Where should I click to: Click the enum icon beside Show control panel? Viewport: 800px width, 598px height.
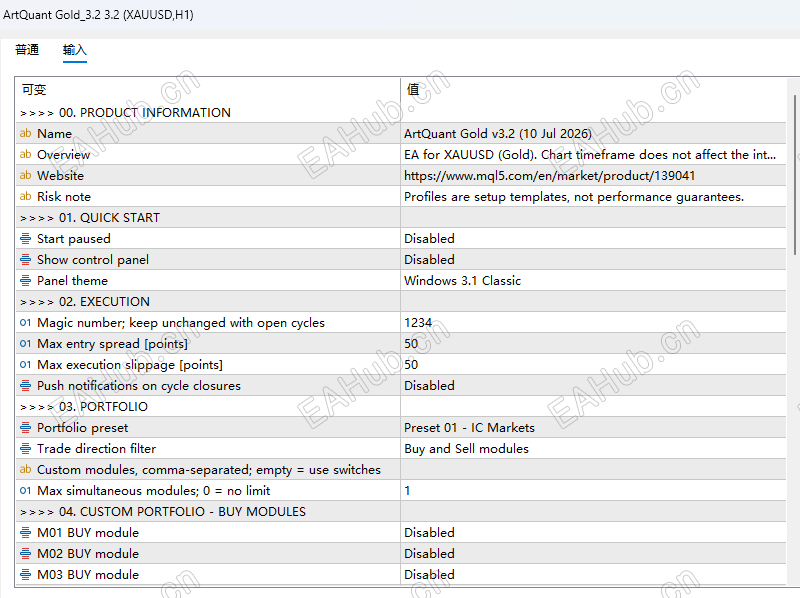click(x=26, y=259)
